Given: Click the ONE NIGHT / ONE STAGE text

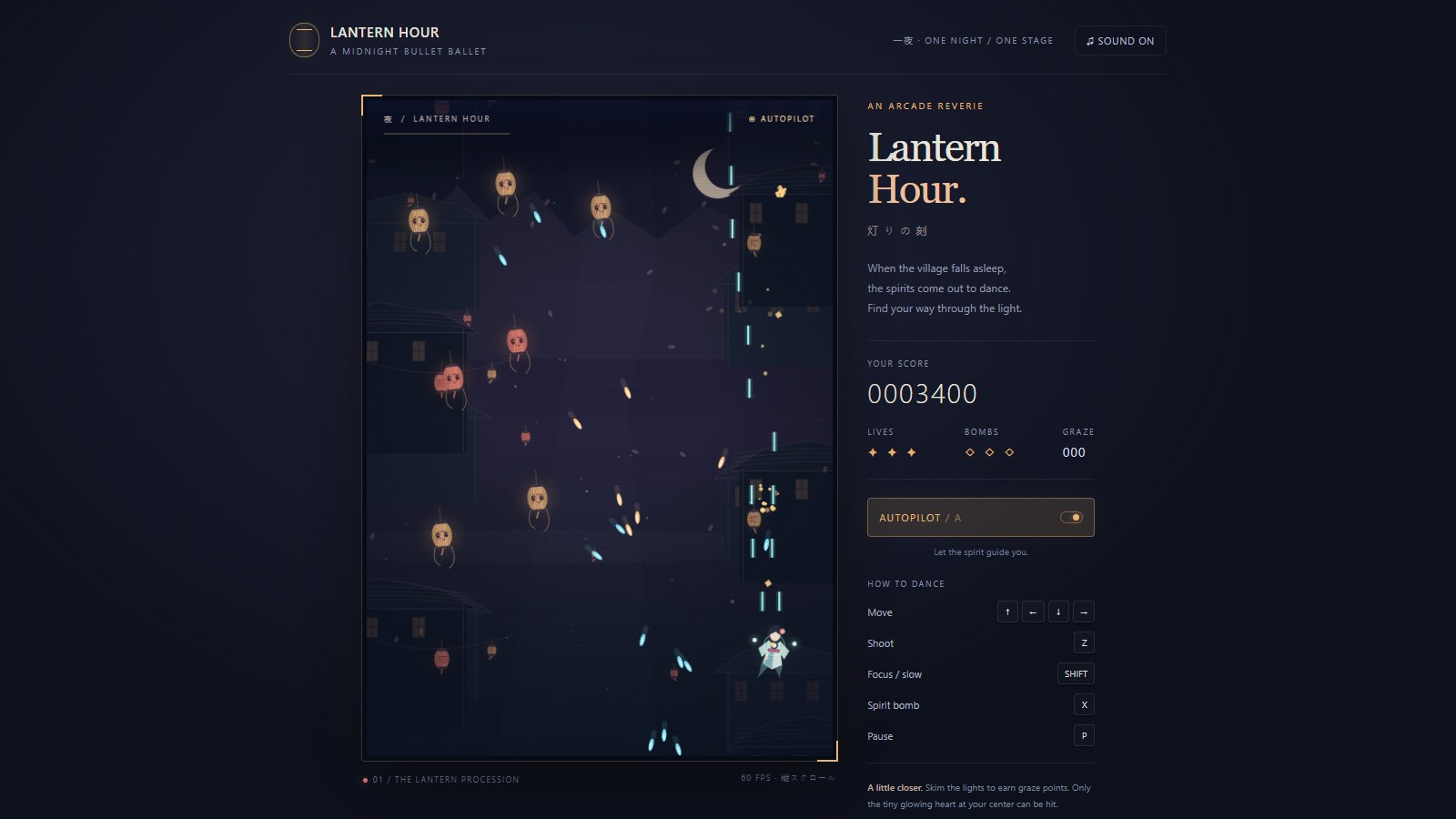Looking at the screenshot, I should tap(973, 41).
